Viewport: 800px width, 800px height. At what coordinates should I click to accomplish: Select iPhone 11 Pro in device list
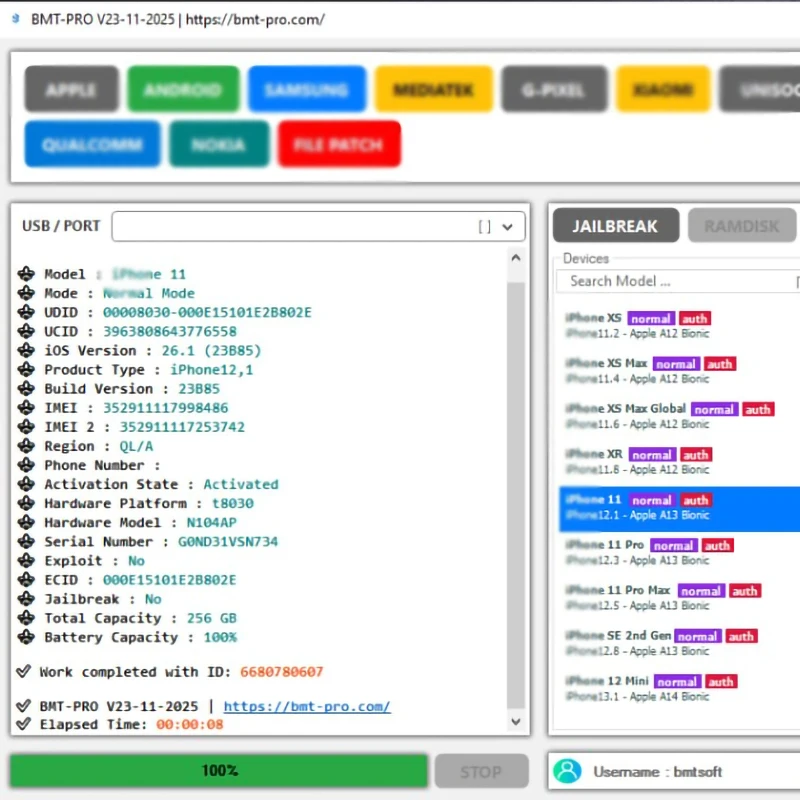pyautogui.click(x=679, y=553)
